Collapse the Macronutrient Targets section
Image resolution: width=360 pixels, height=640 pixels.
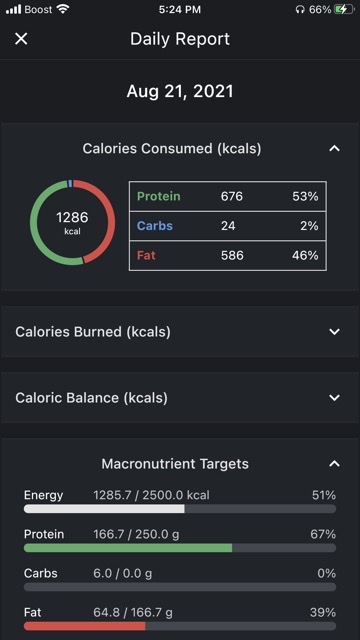[x=334, y=464]
